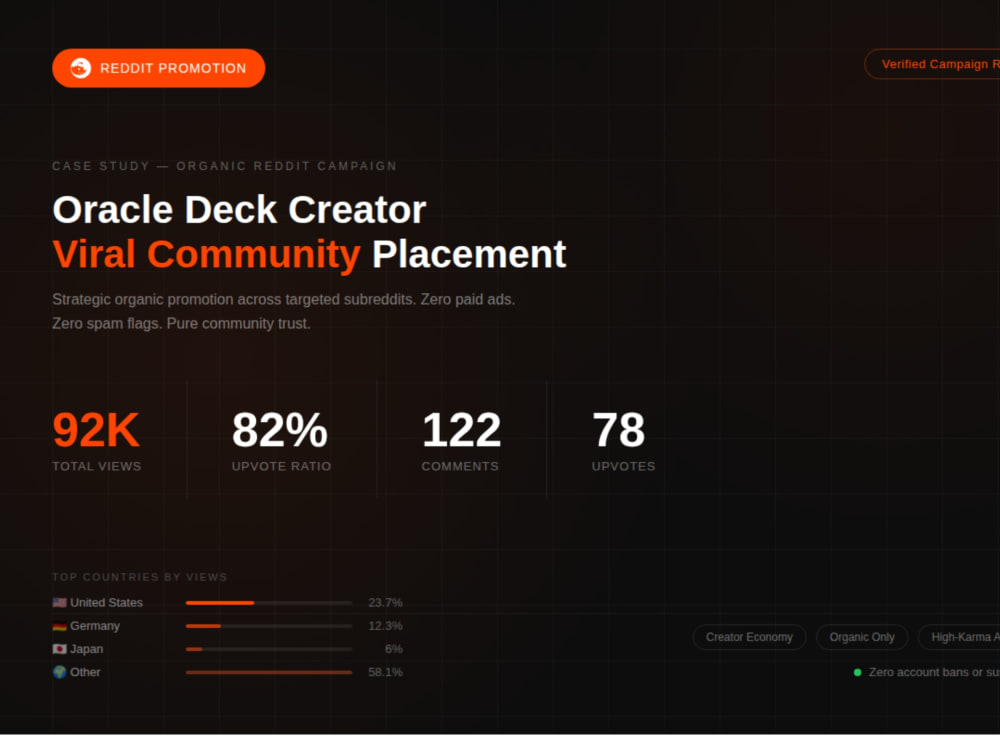Click the orange Viral Community heading text
1000x750 pixels.
pos(207,254)
